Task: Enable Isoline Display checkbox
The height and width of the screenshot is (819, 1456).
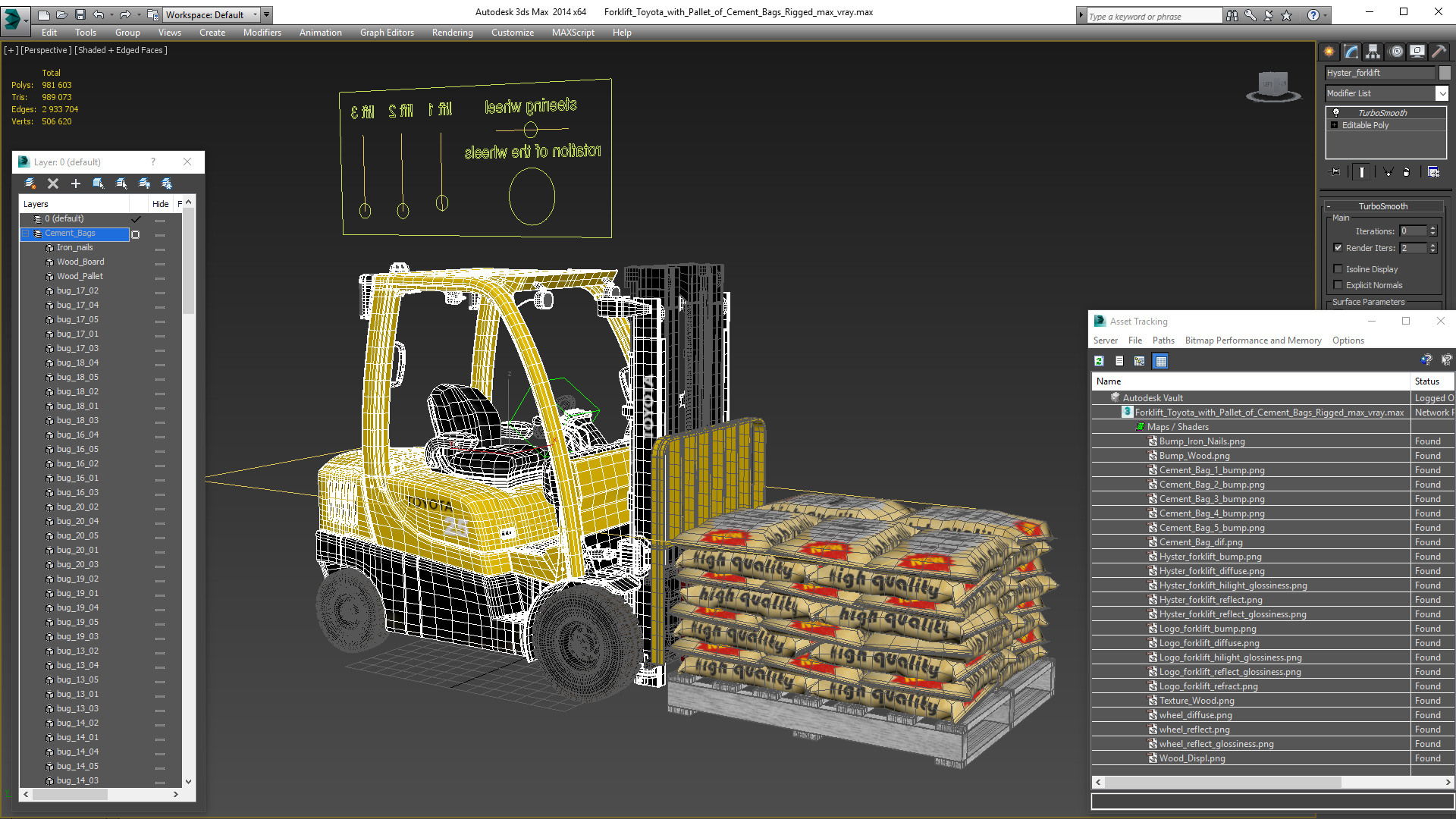Action: click(1338, 268)
